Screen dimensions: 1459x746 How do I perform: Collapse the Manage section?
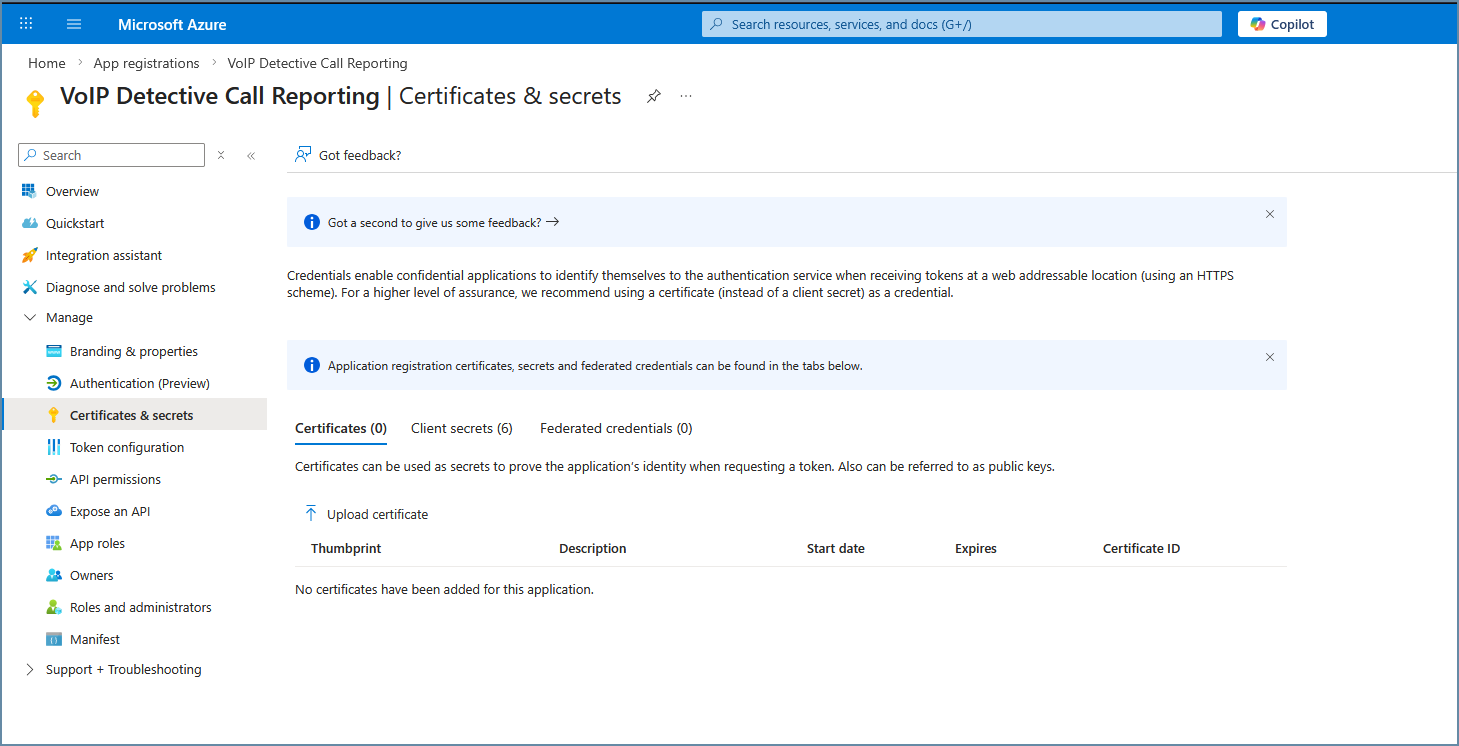pos(30,318)
